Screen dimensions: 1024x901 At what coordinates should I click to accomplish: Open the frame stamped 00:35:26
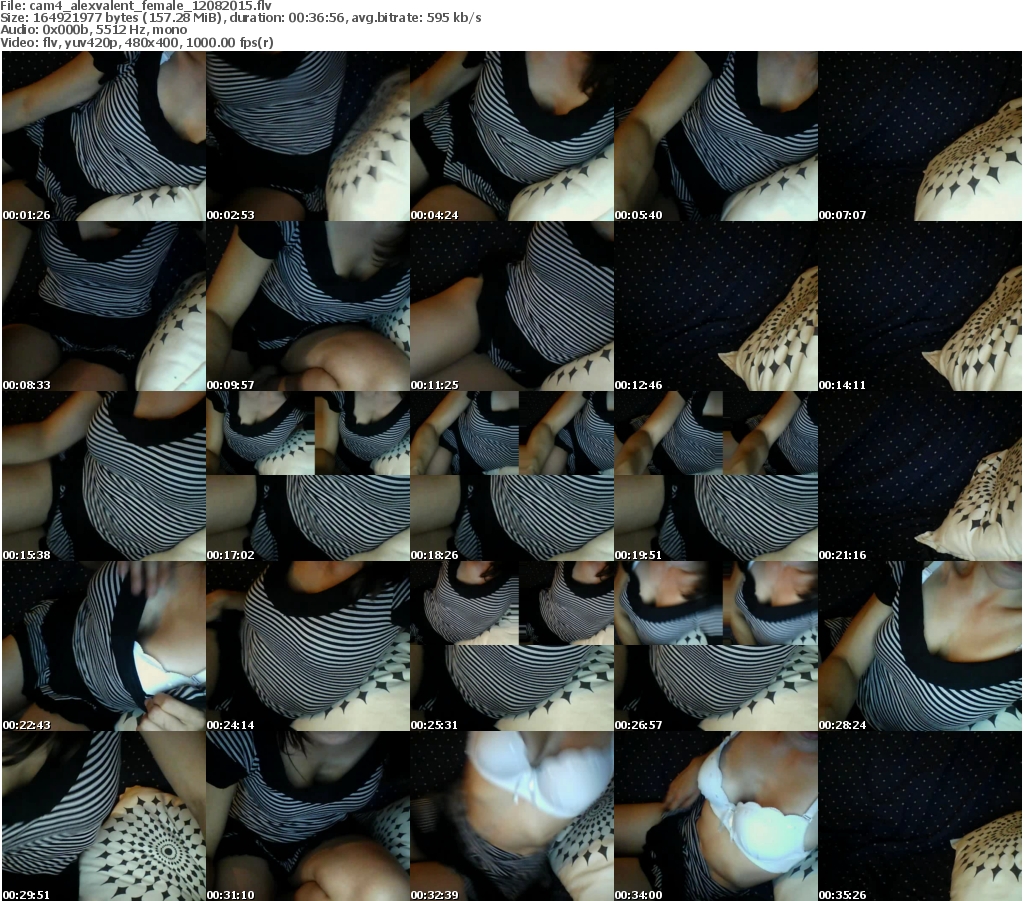[x=920, y=816]
